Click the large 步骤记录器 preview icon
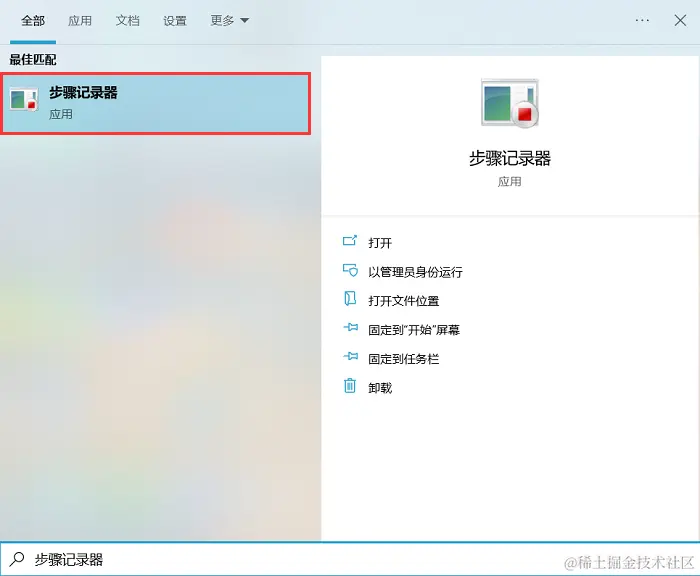The width and height of the screenshot is (700, 576). pyautogui.click(x=509, y=103)
